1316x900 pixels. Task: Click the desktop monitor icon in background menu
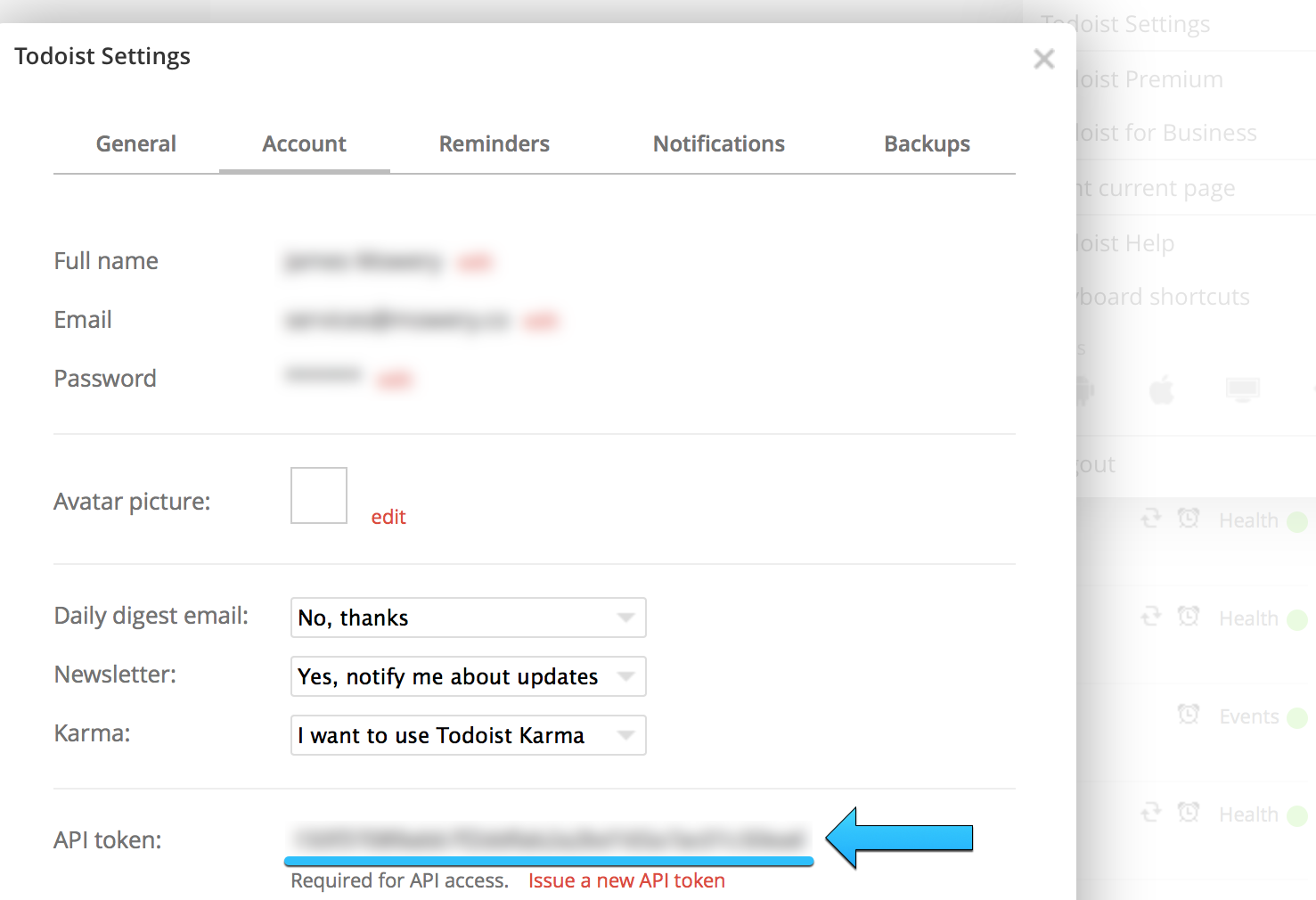tap(1242, 389)
